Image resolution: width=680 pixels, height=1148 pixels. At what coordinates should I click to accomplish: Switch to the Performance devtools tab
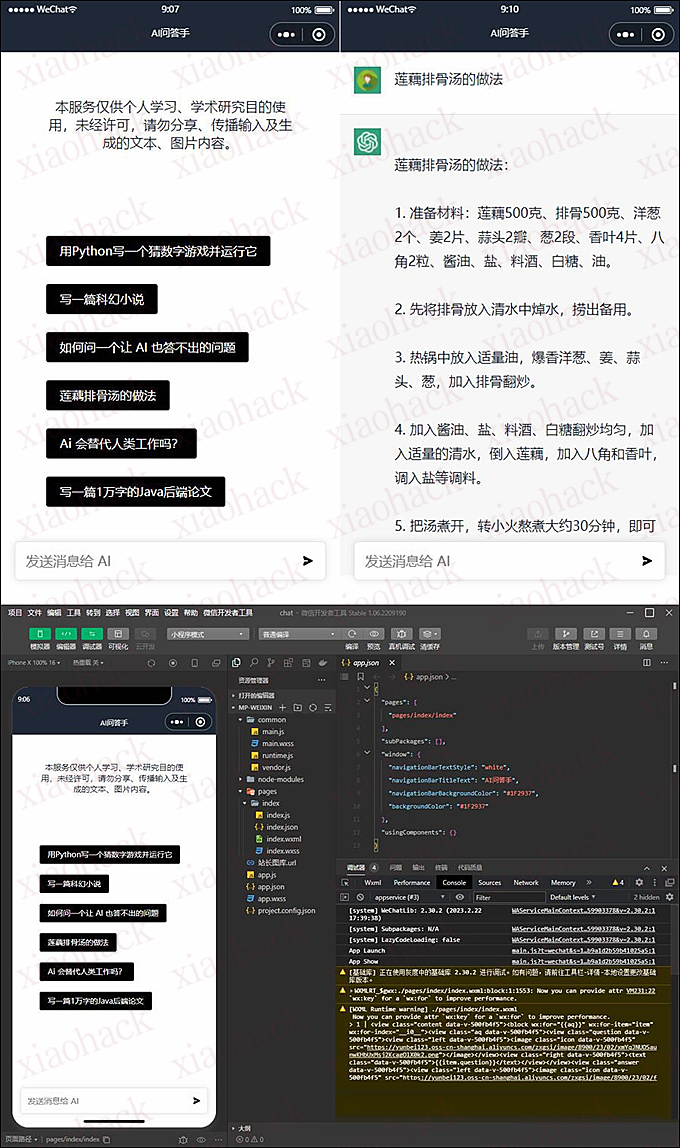pos(412,883)
